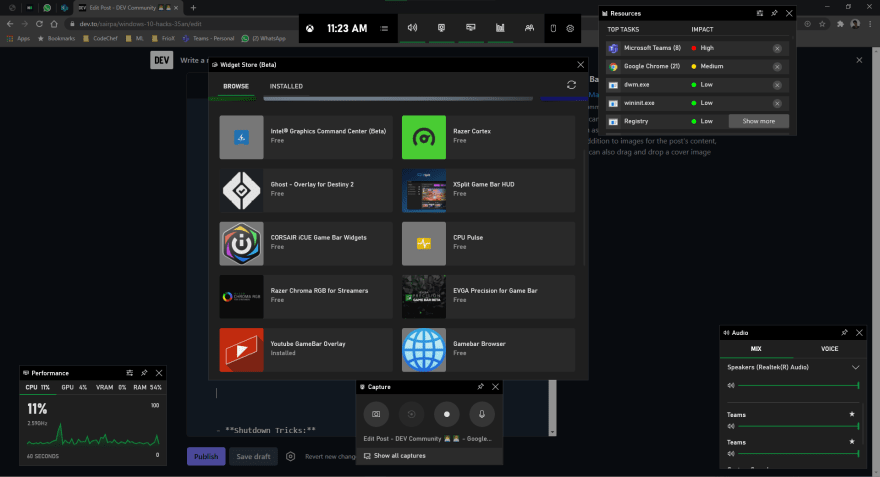Screen dimensions: 880x477
Task: End the wininit.exe task
Action: 777,103
